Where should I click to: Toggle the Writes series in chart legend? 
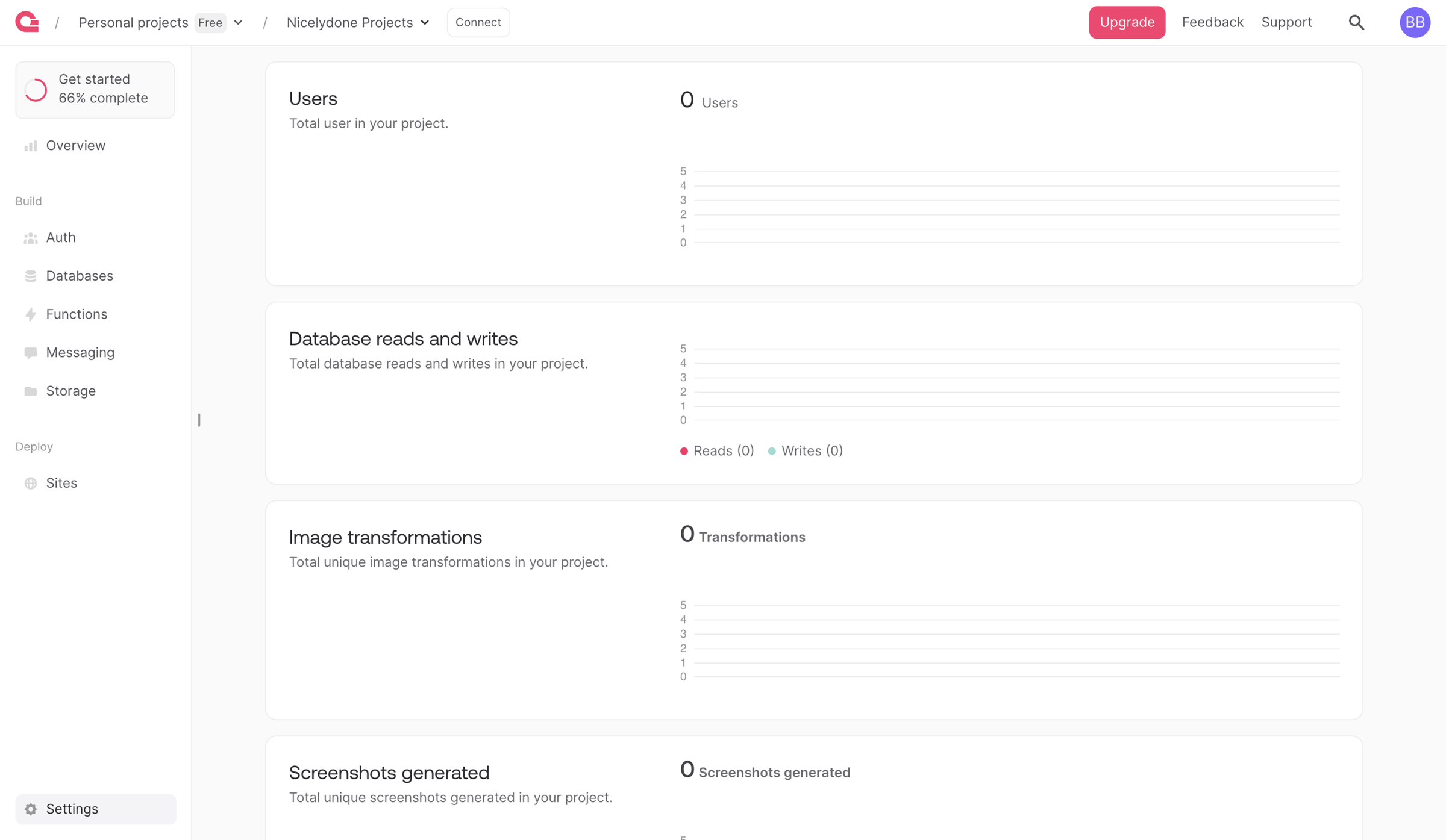pyautogui.click(x=806, y=451)
